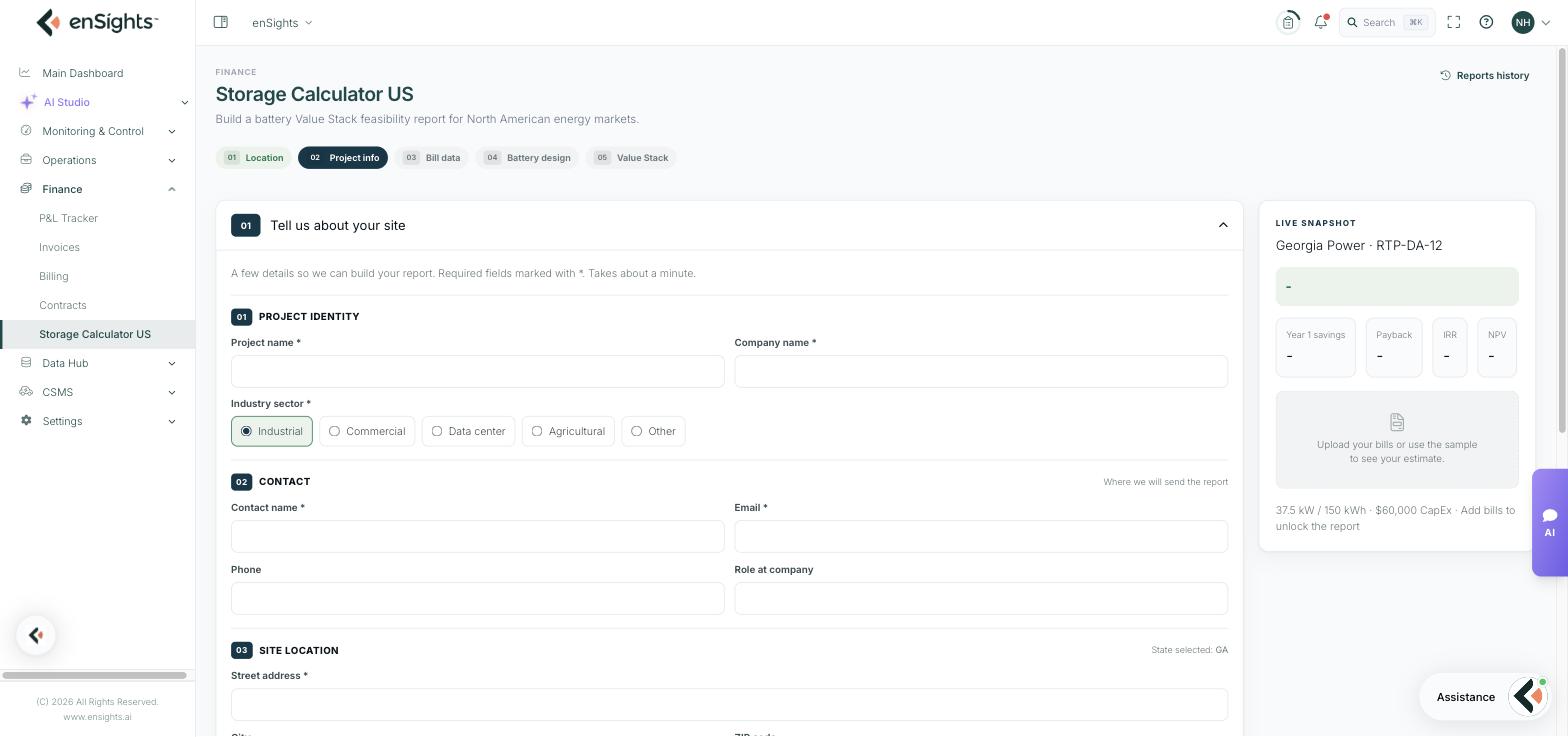Image resolution: width=1568 pixels, height=737 pixels.
Task: Click the www.ensights.ai footer text
Action: click(97, 717)
